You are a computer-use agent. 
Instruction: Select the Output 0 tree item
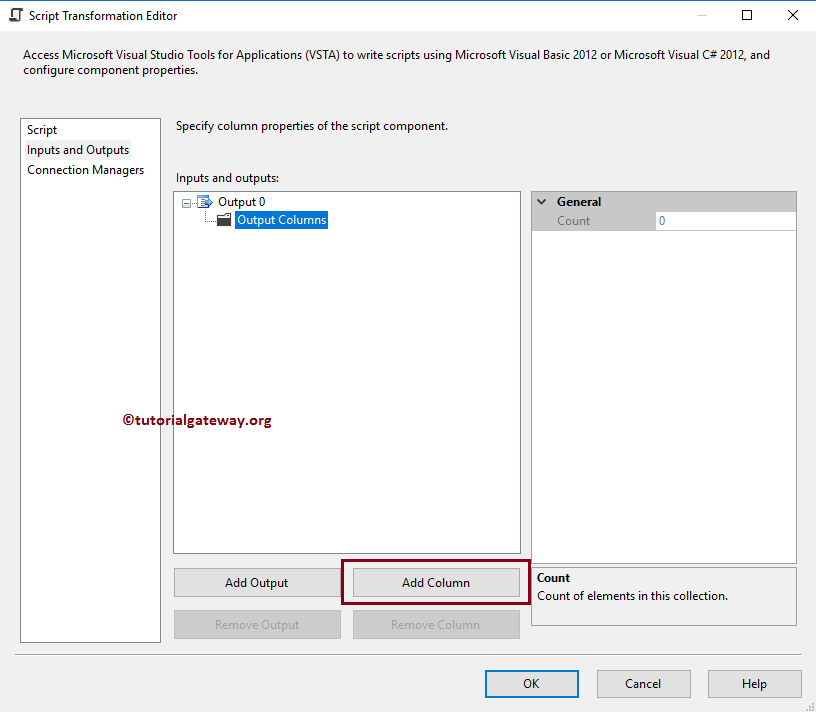[x=241, y=201]
